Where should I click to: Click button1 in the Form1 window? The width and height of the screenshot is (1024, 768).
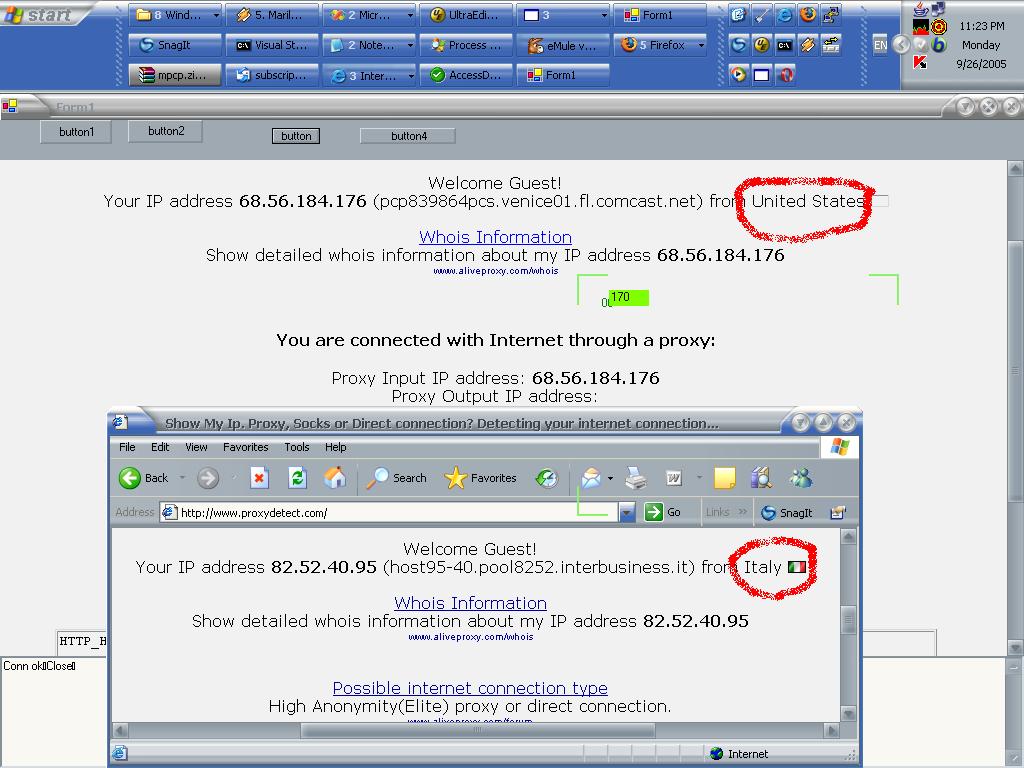click(x=76, y=132)
